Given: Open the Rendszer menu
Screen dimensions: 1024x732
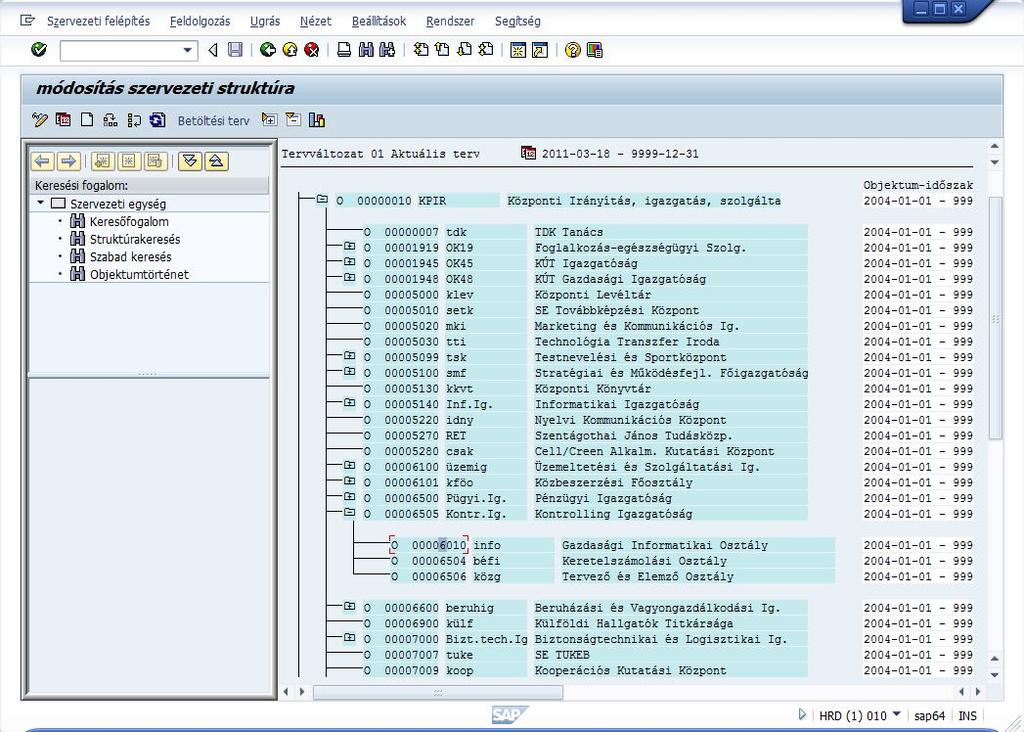Looking at the screenshot, I should pyautogui.click(x=450, y=21).
